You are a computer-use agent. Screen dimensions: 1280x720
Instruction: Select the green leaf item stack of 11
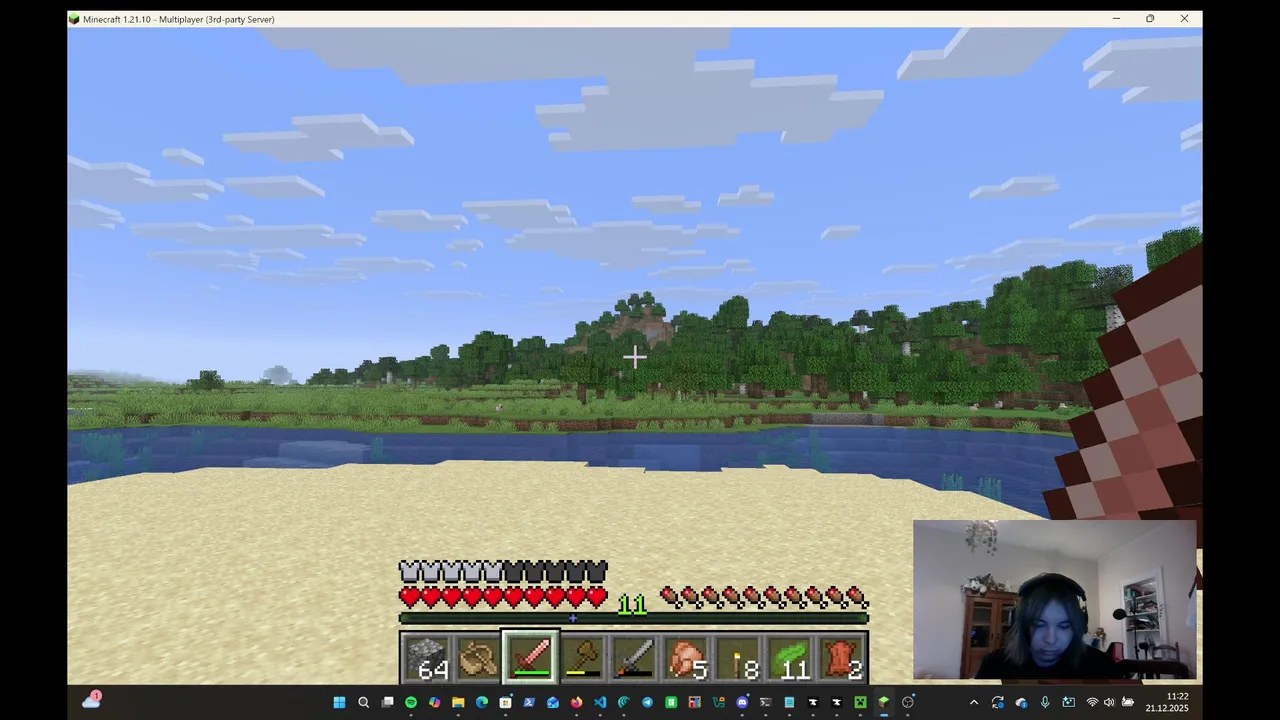click(x=790, y=658)
